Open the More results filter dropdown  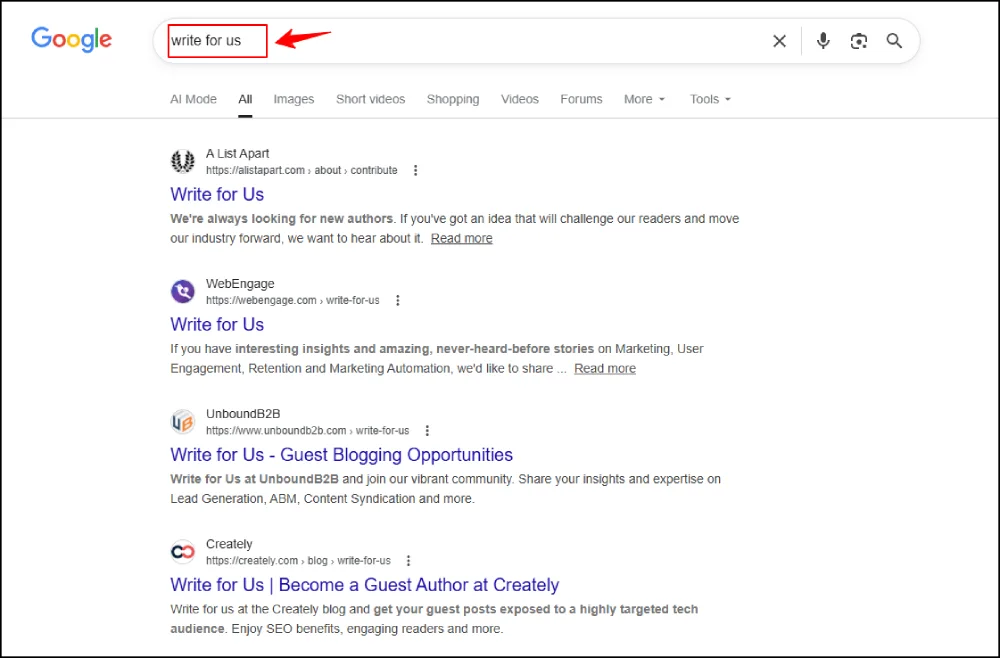pyautogui.click(x=638, y=99)
